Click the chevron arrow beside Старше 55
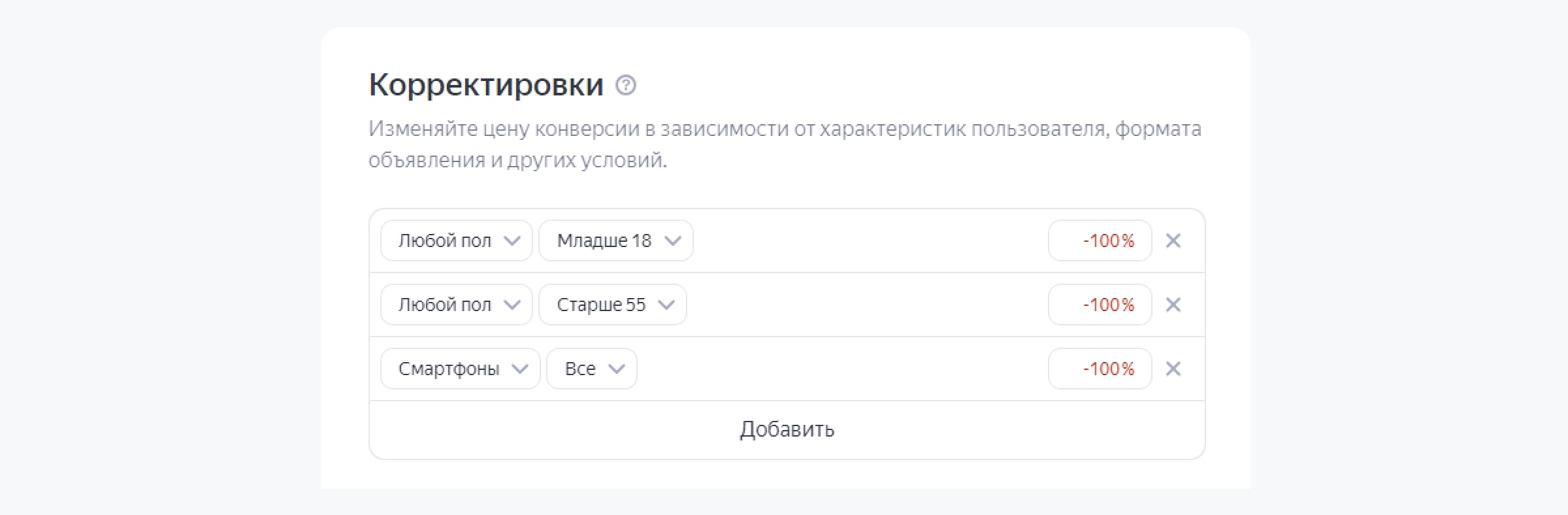Viewport: 1568px width, 515px height. [666, 305]
